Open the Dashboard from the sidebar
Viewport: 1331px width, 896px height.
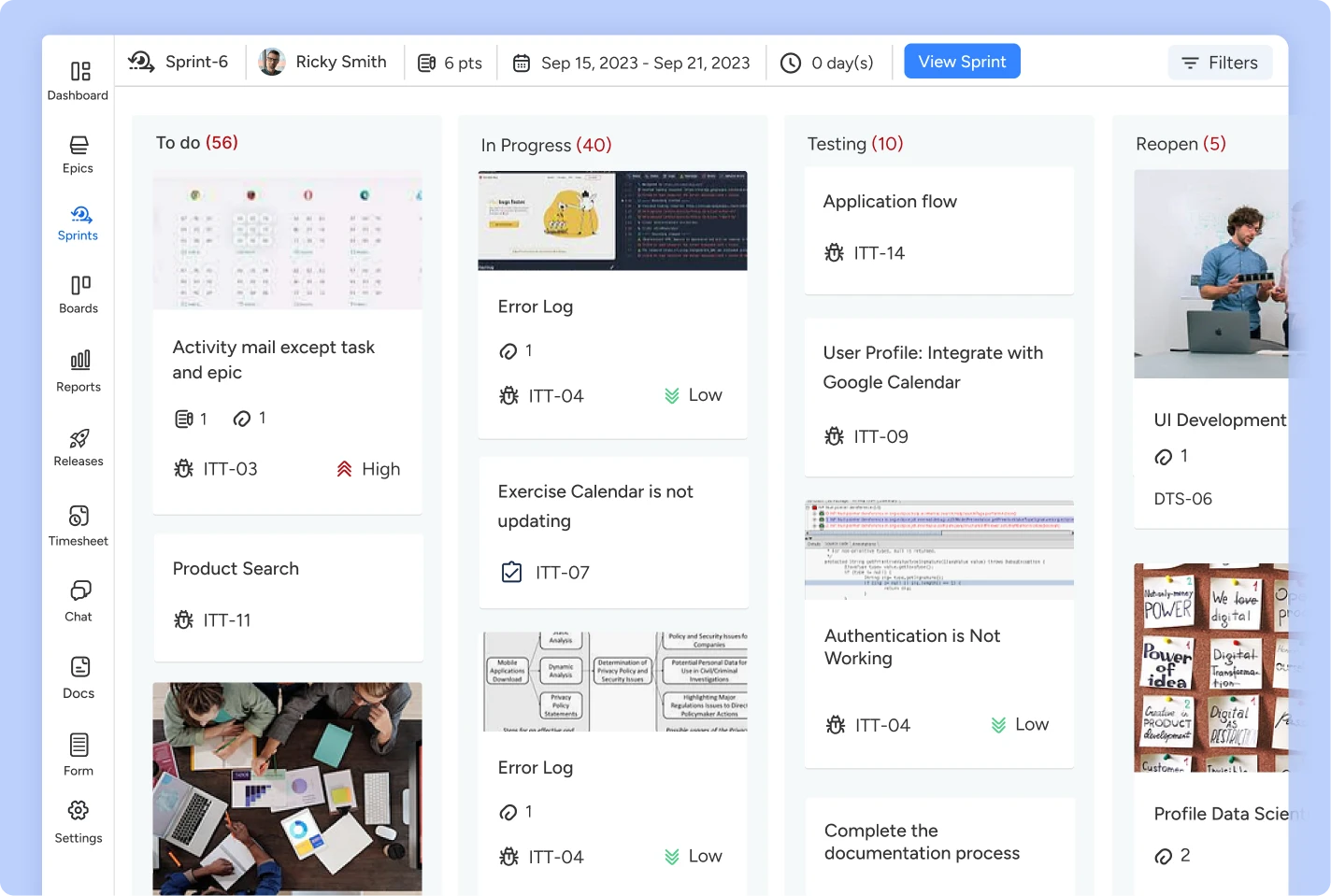click(x=79, y=80)
